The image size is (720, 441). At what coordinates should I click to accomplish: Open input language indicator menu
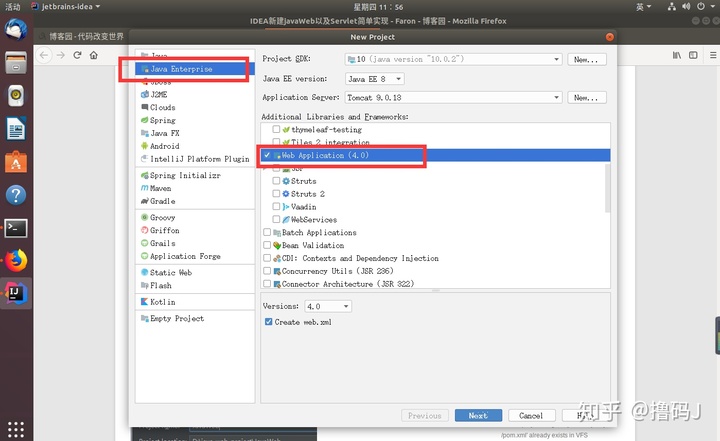[643, 6]
